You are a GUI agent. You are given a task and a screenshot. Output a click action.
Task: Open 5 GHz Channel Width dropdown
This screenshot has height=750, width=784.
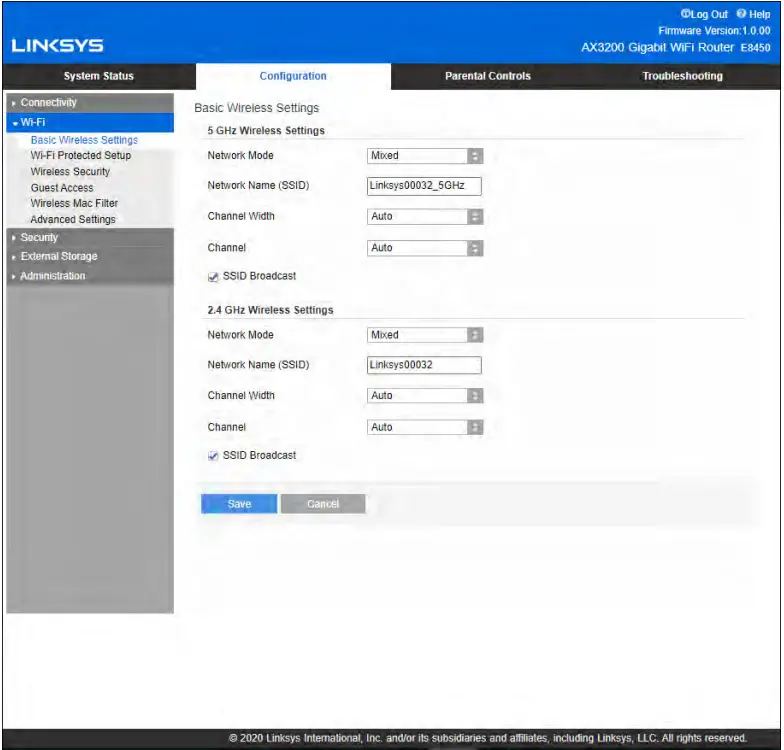[424, 216]
